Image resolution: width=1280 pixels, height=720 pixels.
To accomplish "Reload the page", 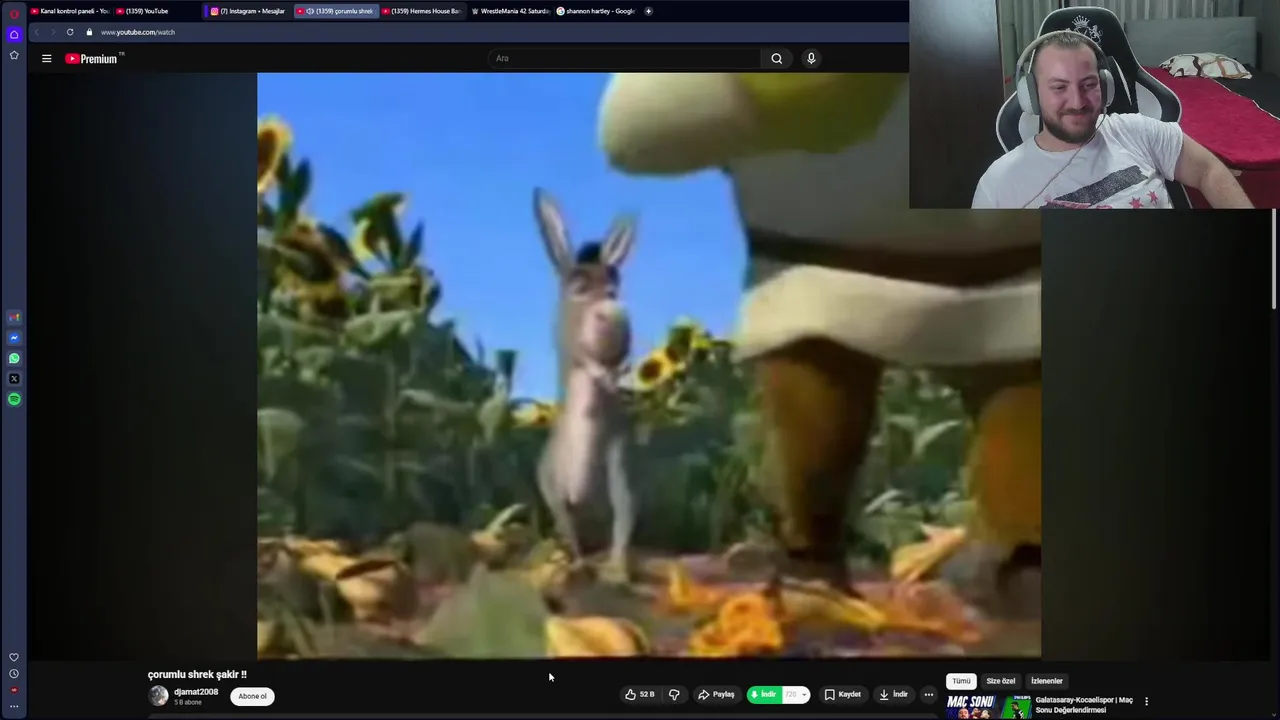I will tap(70, 32).
